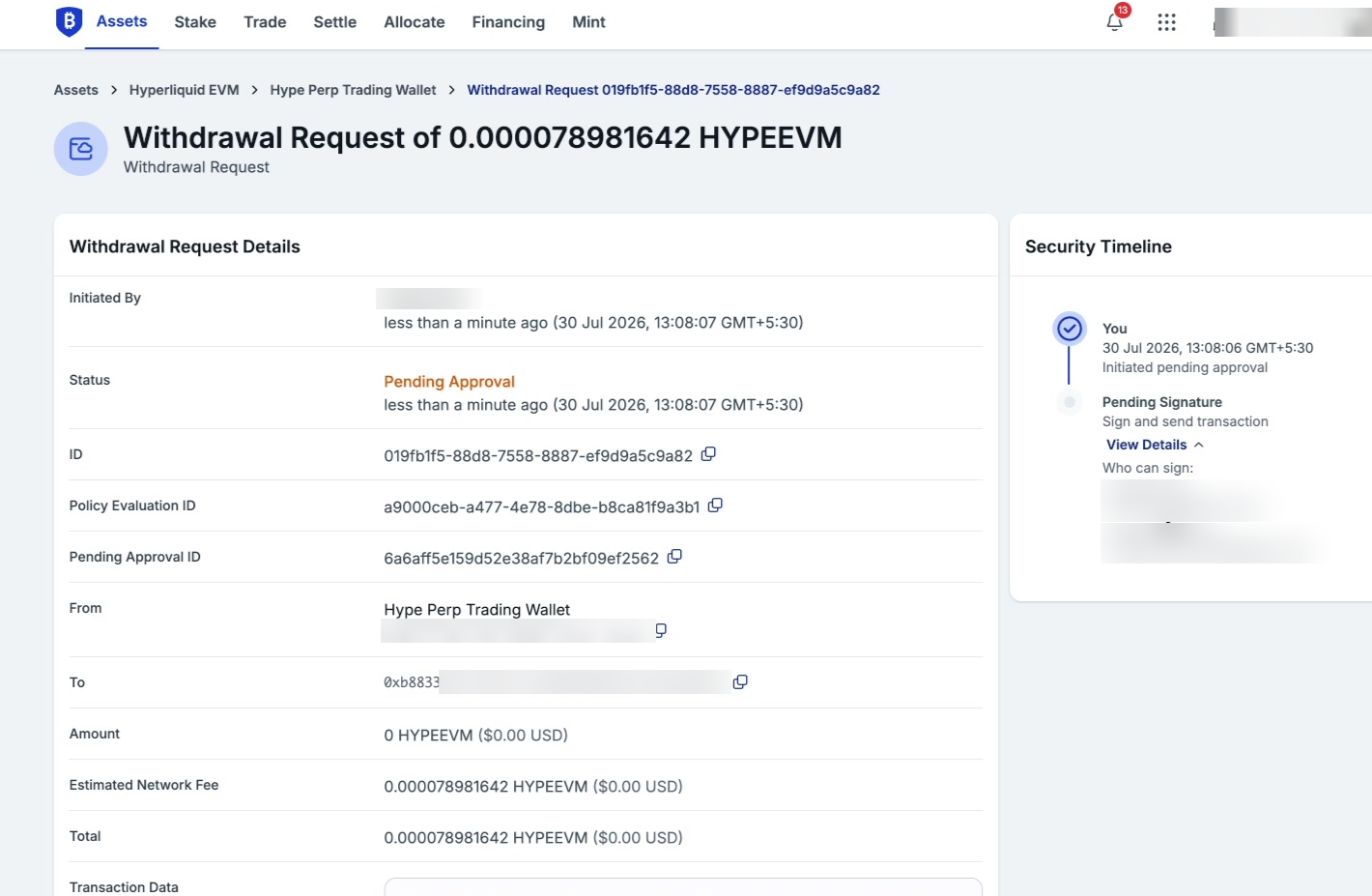Click the Initiated By timestamp text
1372x896 pixels.
pos(593,323)
